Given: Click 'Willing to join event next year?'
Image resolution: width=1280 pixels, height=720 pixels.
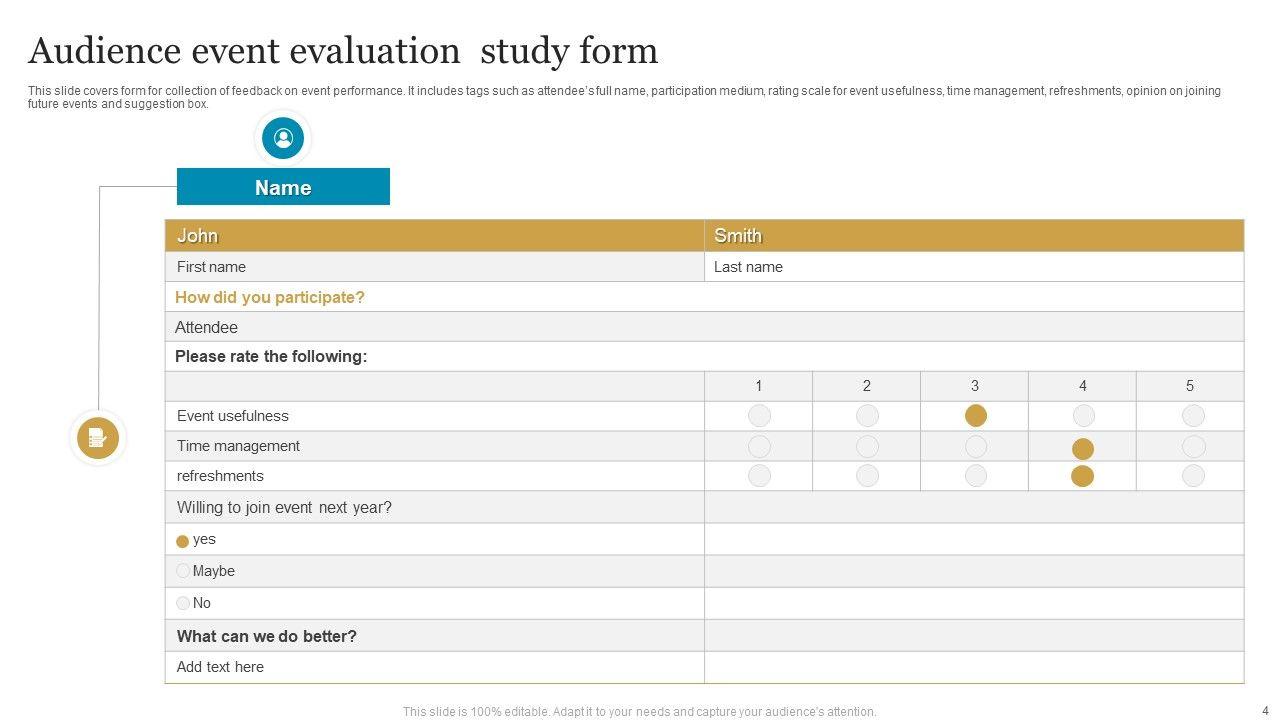Looking at the screenshot, I should [x=284, y=507].
